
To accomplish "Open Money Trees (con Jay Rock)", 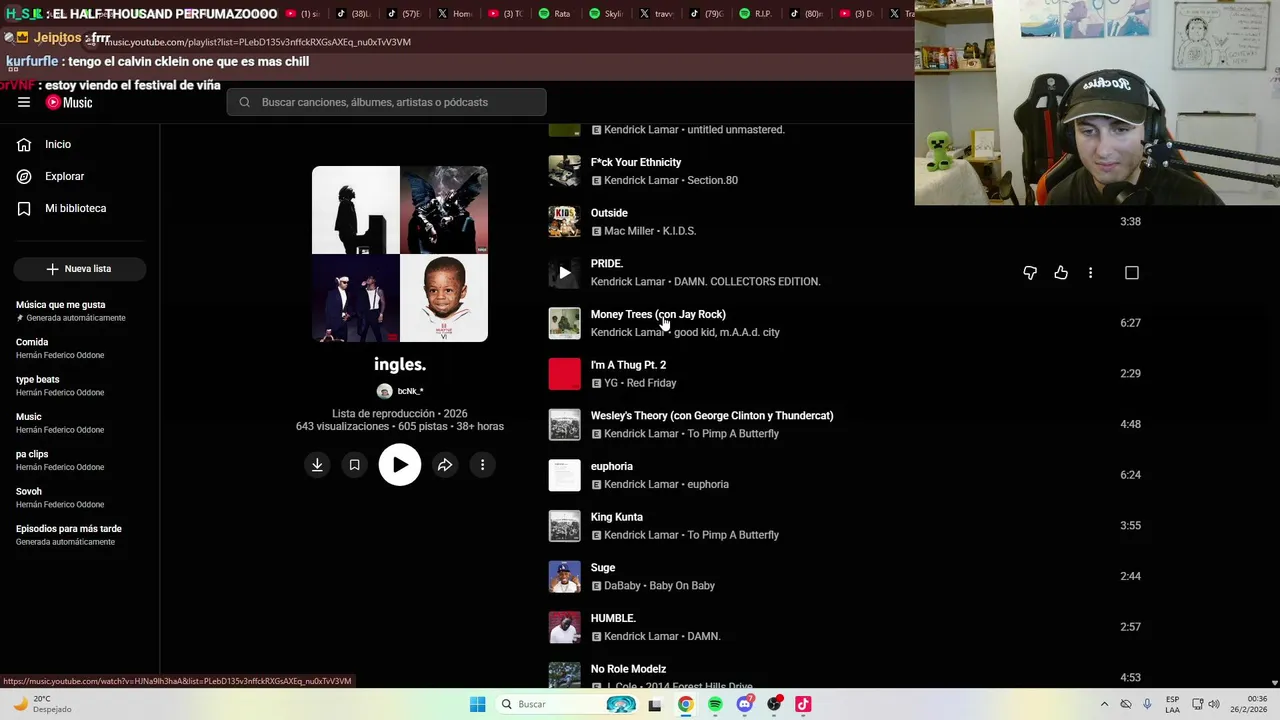I will click(x=658, y=314).
